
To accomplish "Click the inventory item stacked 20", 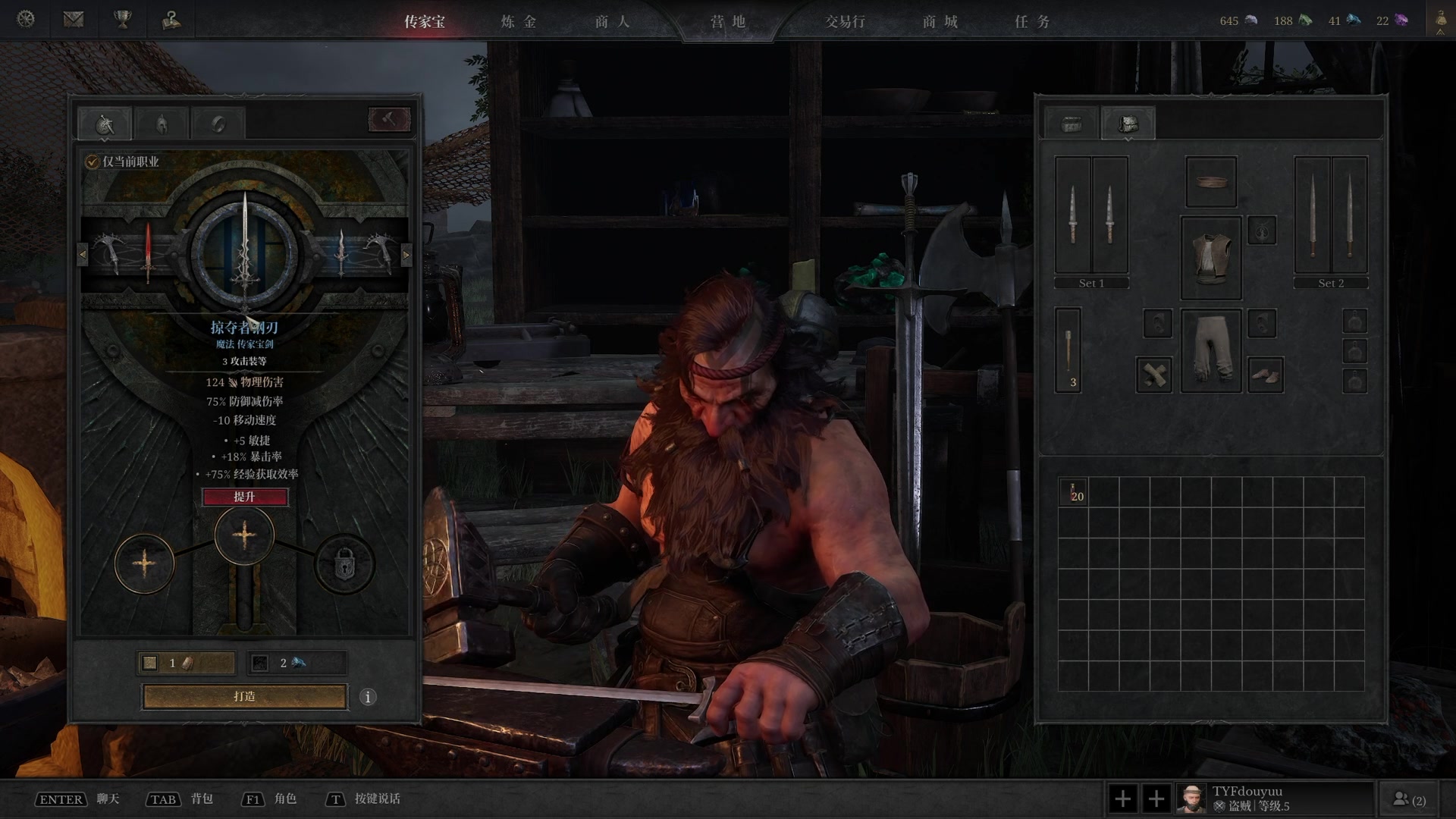I will point(1074,492).
